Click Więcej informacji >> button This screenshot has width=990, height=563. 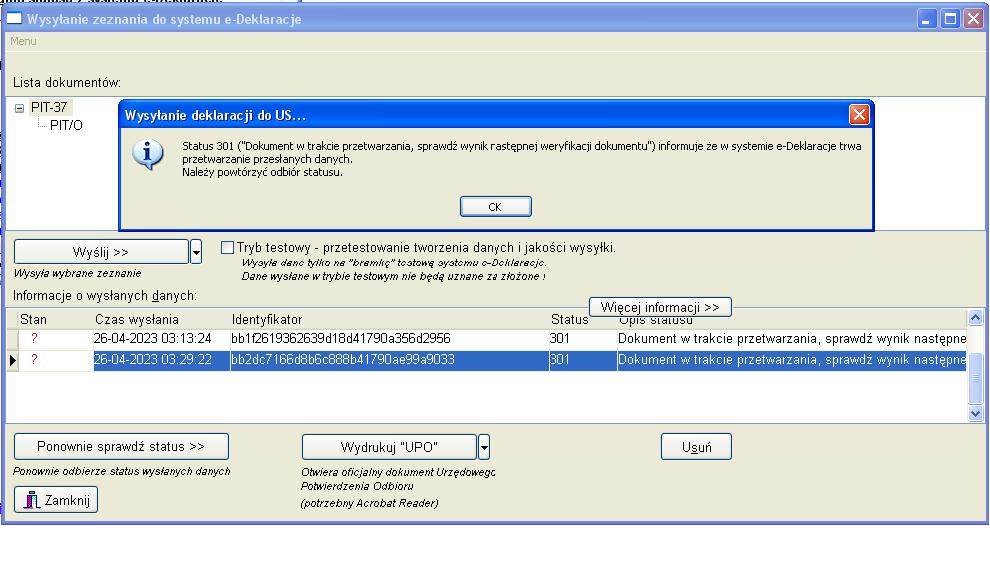pyautogui.click(x=660, y=307)
